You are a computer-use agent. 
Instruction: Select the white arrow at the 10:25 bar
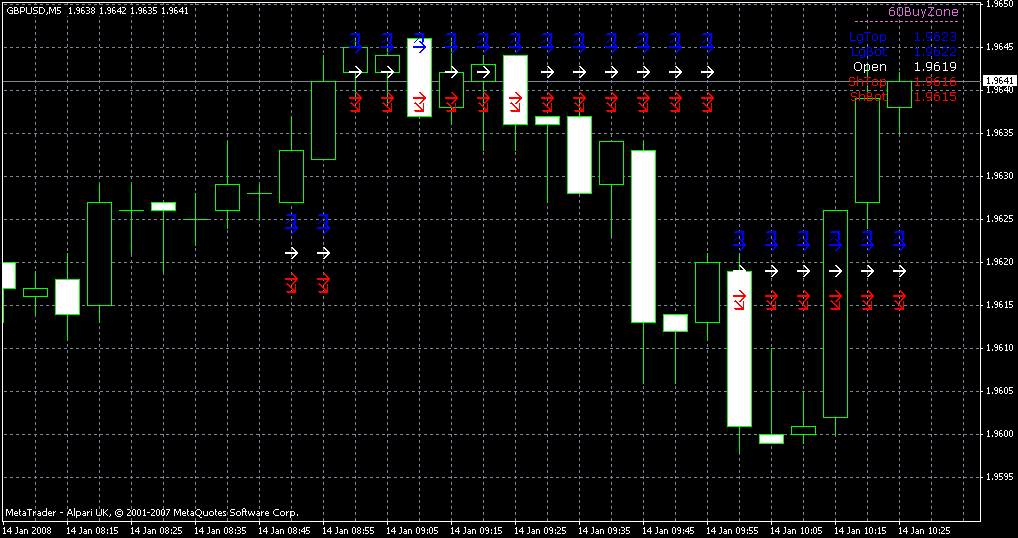(899, 271)
